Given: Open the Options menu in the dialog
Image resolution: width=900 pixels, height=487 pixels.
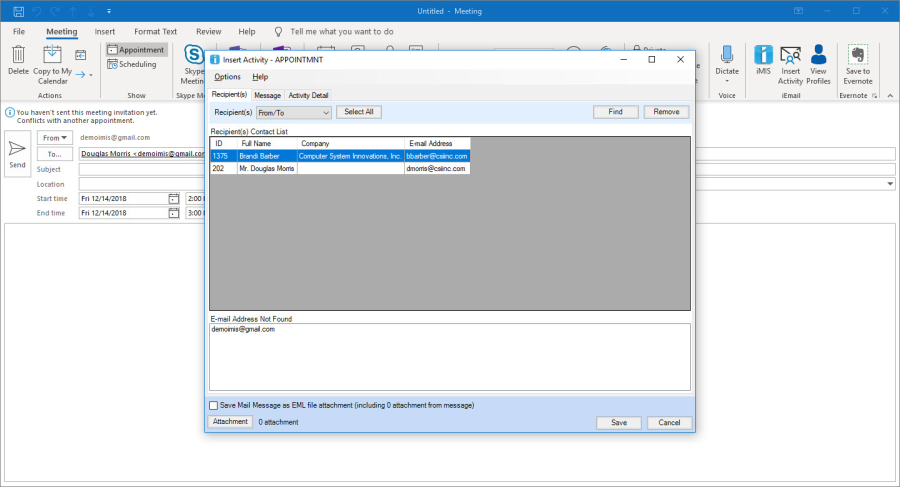Looking at the screenshot, I should pyautogui.click(x=227, y=77).
